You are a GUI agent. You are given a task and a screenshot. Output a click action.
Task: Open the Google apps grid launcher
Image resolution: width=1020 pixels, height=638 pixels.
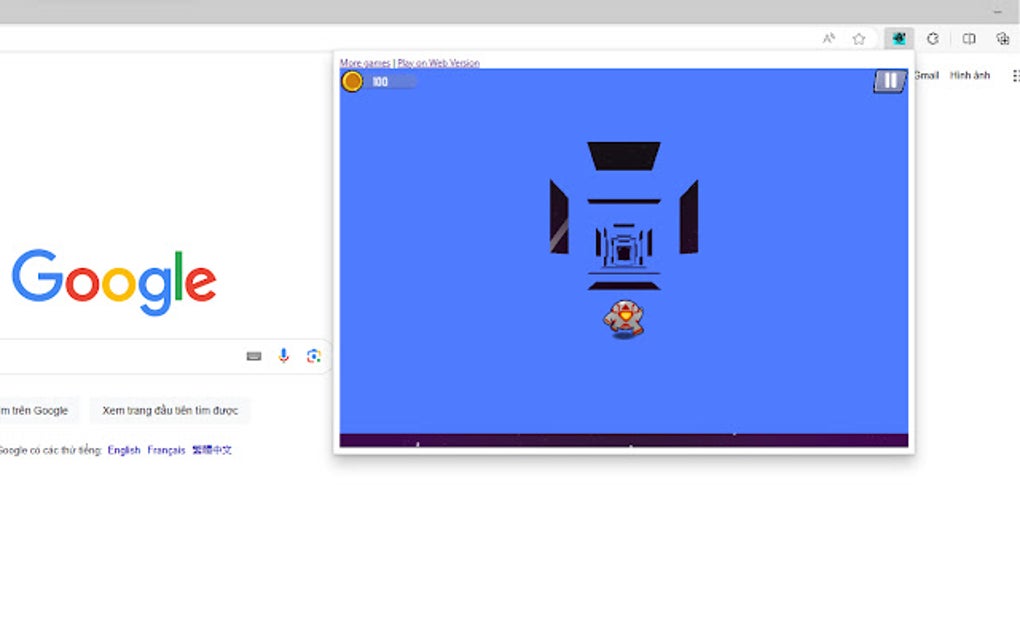(x=1016, y=75)
